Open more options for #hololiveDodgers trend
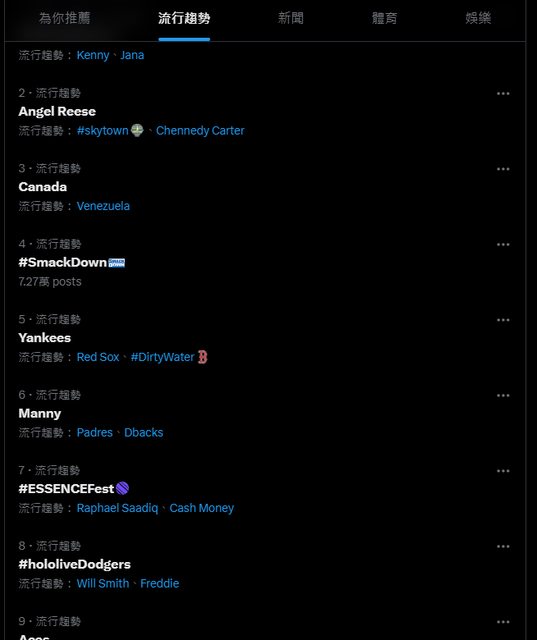Screen dimensions: 537x640 pyautogui.click(x=503, y=547)
